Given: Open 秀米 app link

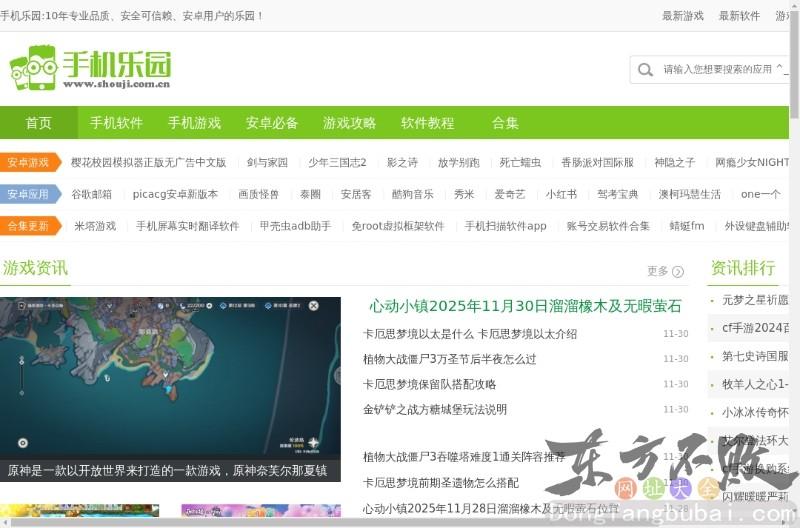Looking at the screenshot, I should tap(464, 194).
